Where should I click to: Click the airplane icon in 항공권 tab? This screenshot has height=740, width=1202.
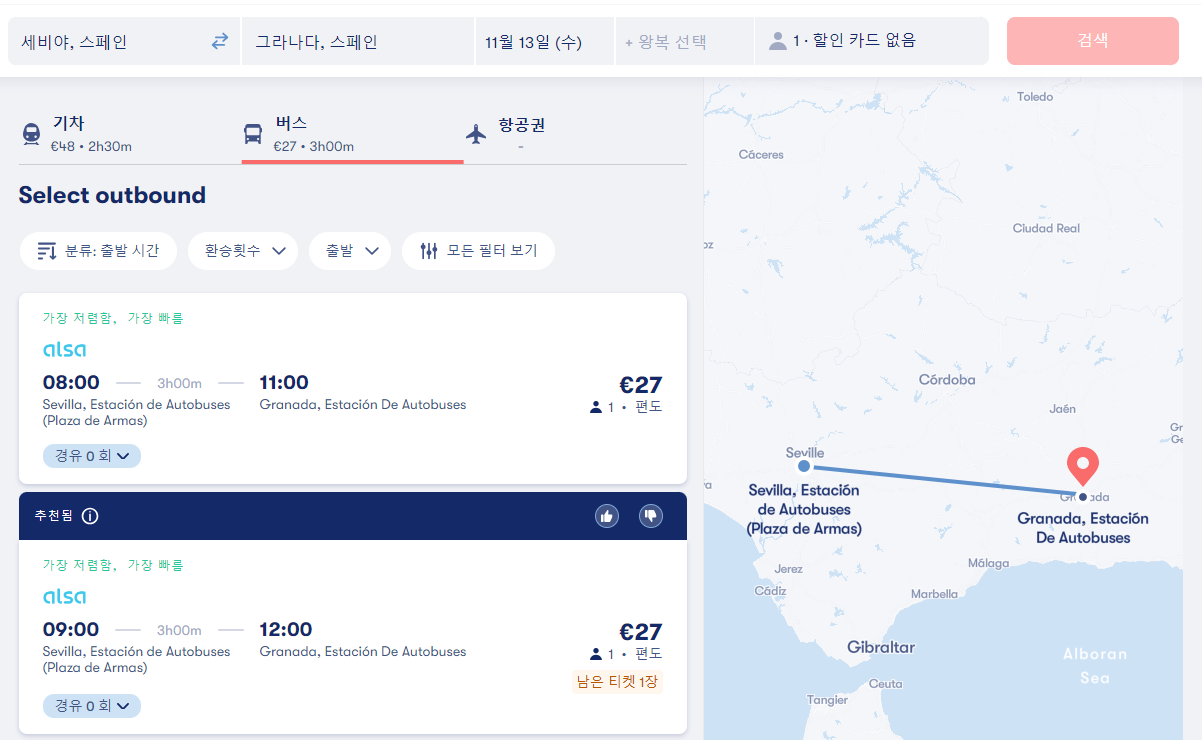coord(476,134)
